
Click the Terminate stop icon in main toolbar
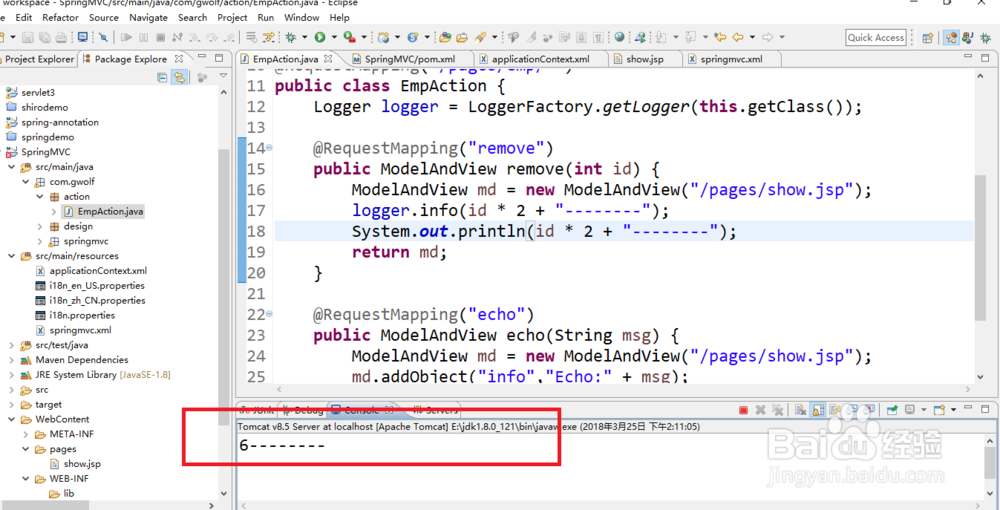(161, 37)
